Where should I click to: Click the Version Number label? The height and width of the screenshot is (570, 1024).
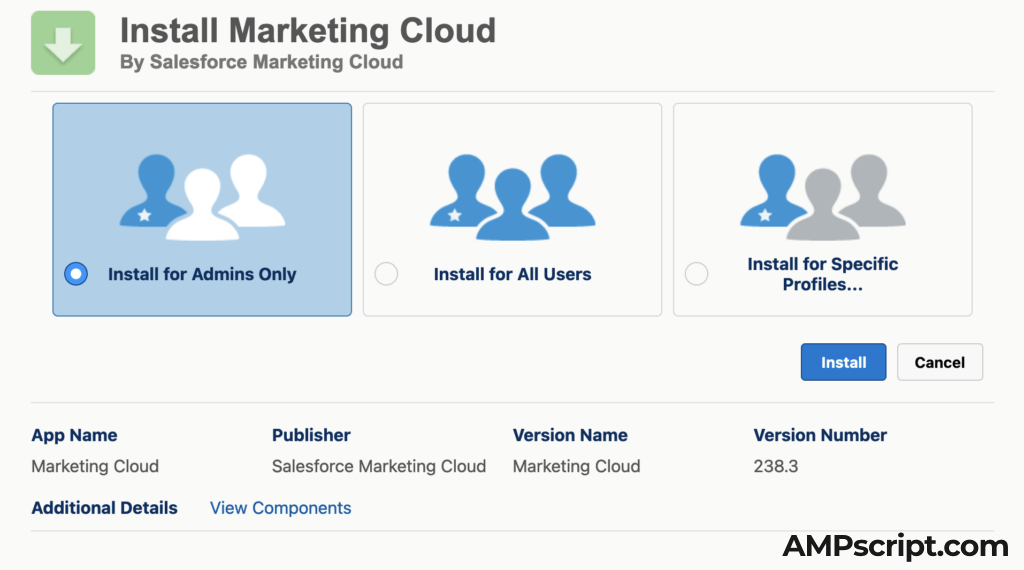click(820, 435)
